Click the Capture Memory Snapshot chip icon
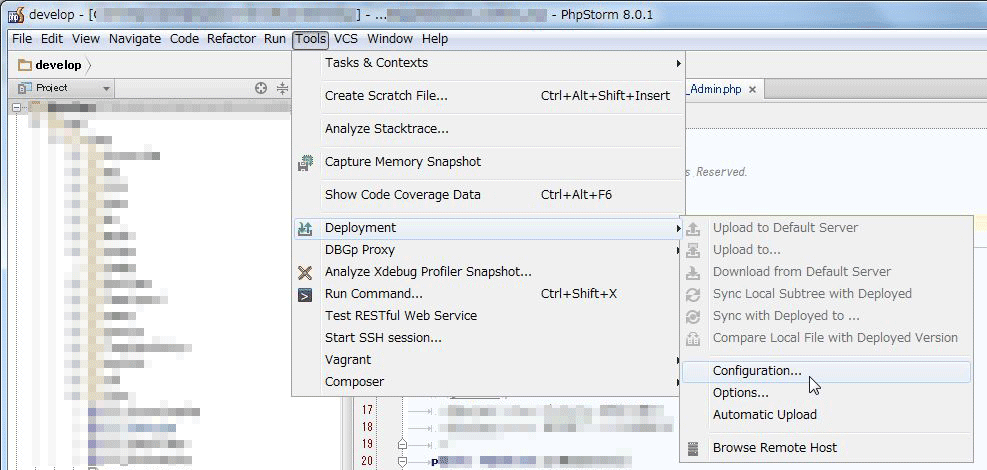Viewport: 987px width, 470px height. coord(305,162)
